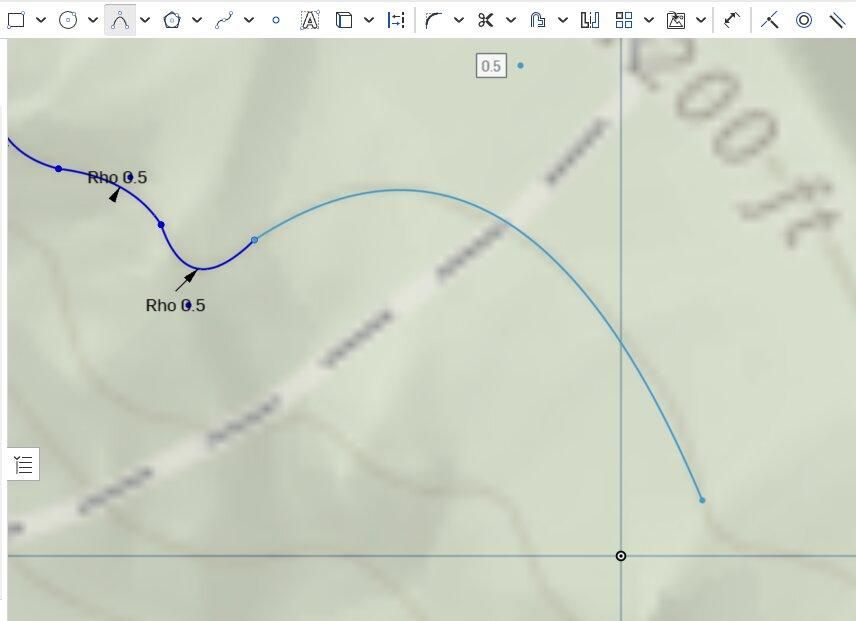Select the Linear pattern tool
The image size is (856, 621).
click(623, 20)
